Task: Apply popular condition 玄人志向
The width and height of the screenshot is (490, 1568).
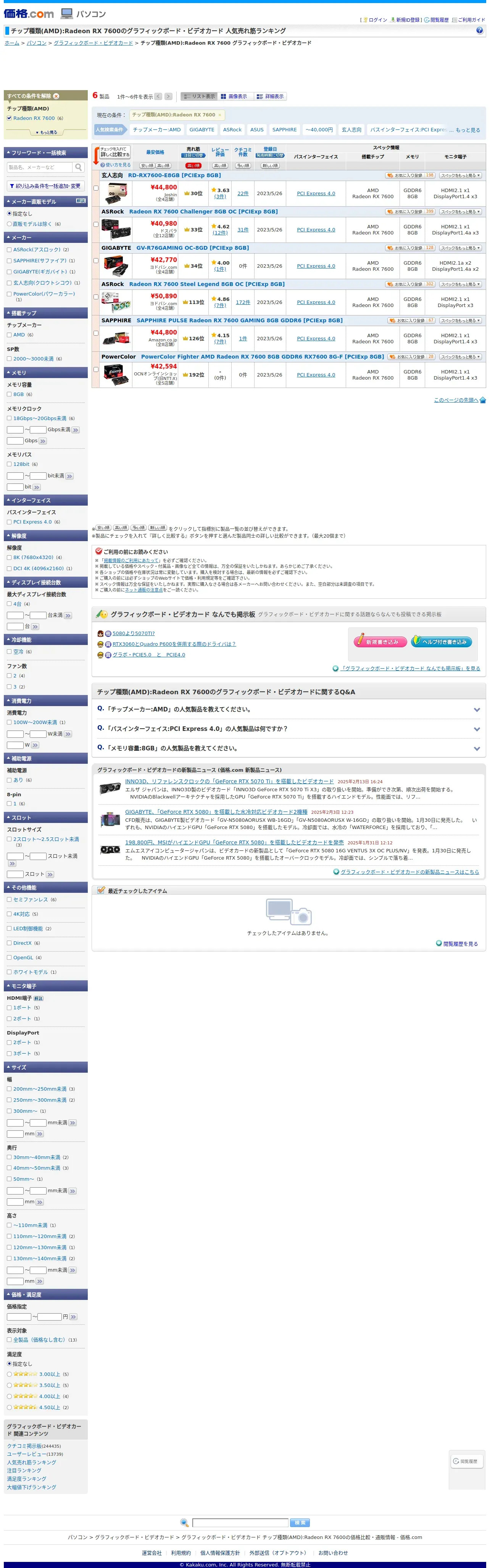Action: (x=351, y=130)
